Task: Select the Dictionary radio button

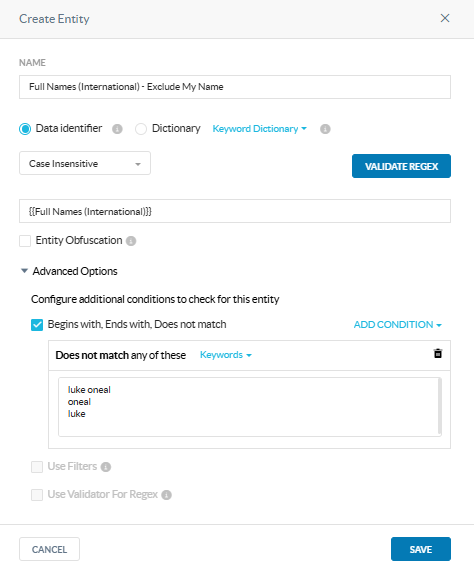Action: click(x=141, y=129)
